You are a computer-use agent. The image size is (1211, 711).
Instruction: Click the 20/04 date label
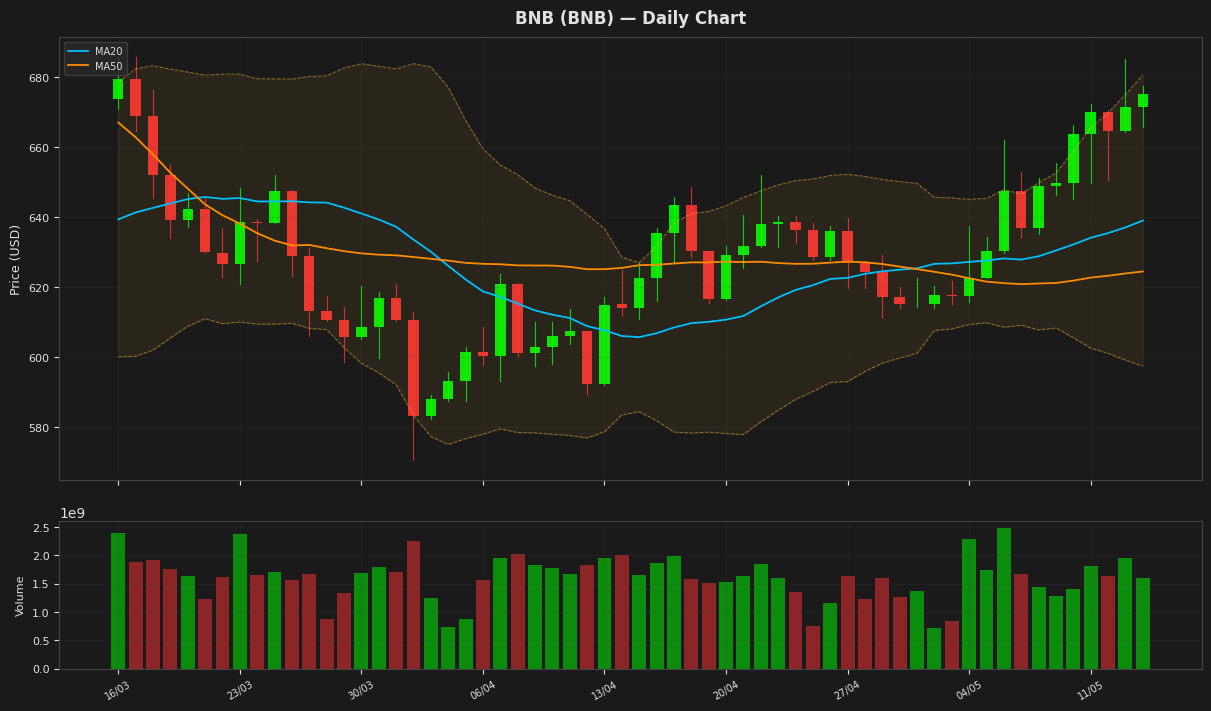point(725,690)
